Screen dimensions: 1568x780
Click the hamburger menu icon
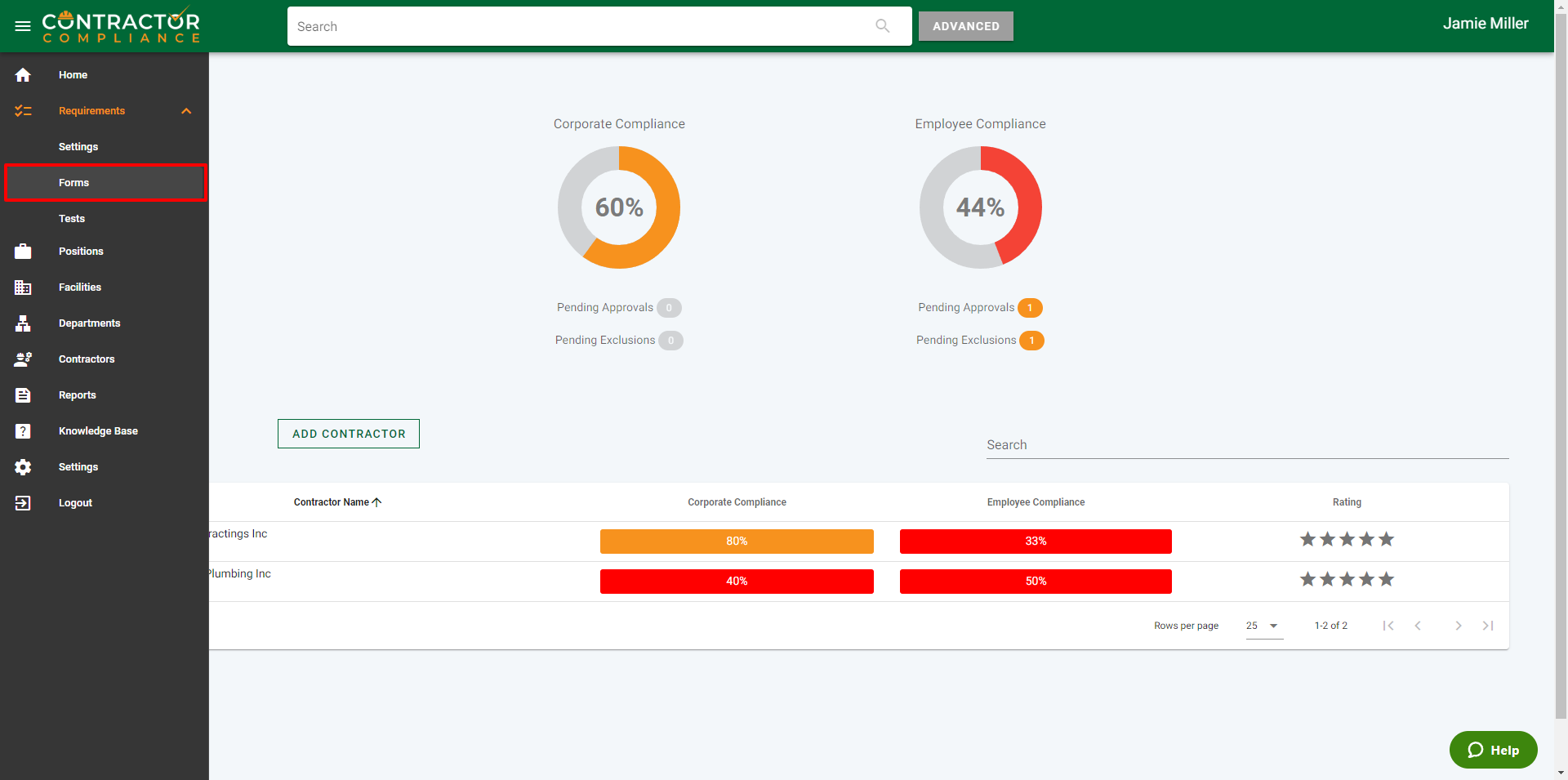23,26
